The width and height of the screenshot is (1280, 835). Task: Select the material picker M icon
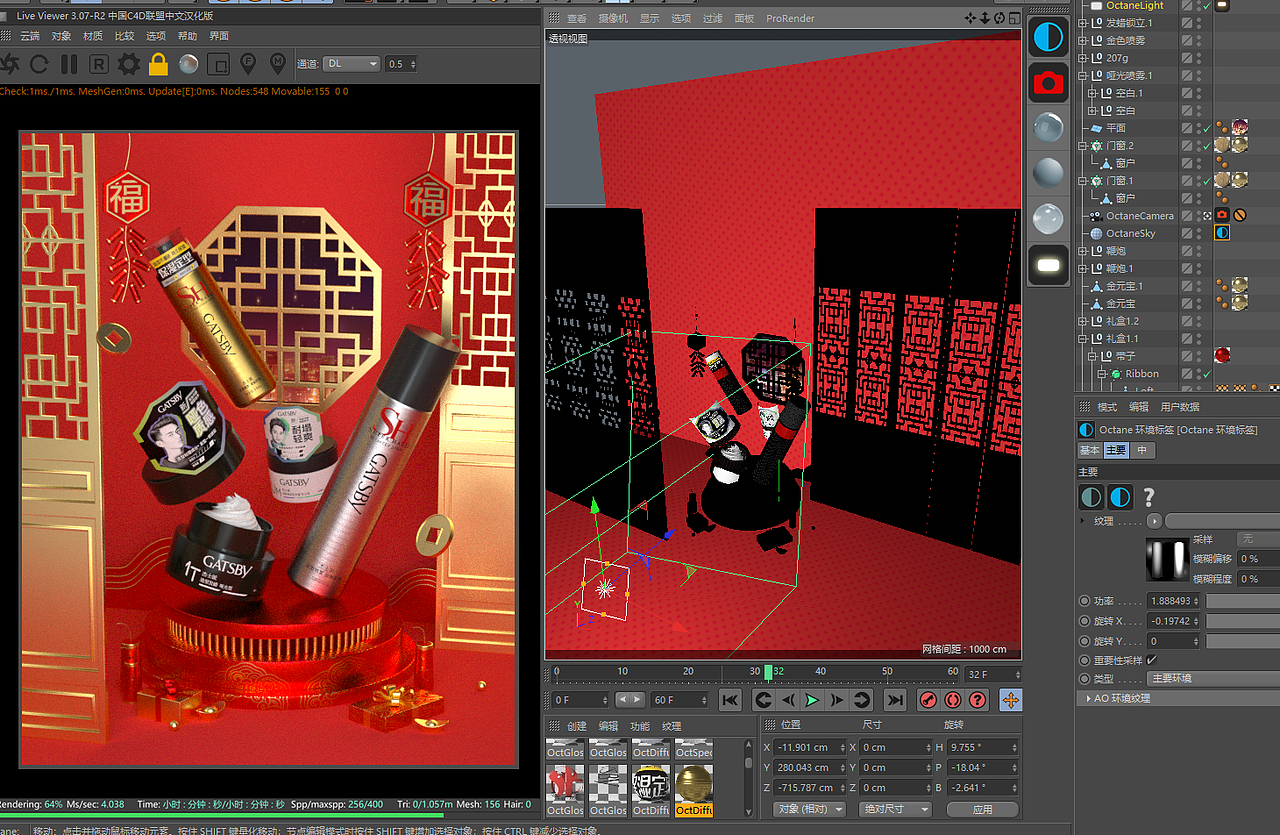click(277, 63)
